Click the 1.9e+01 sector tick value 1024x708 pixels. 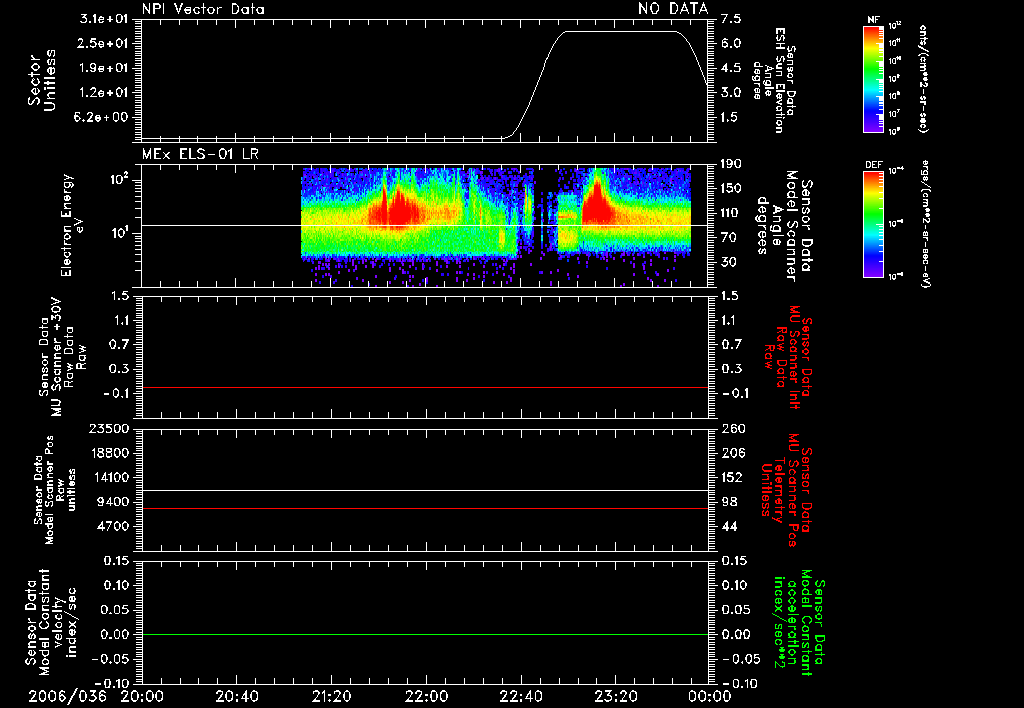[103, 68]
